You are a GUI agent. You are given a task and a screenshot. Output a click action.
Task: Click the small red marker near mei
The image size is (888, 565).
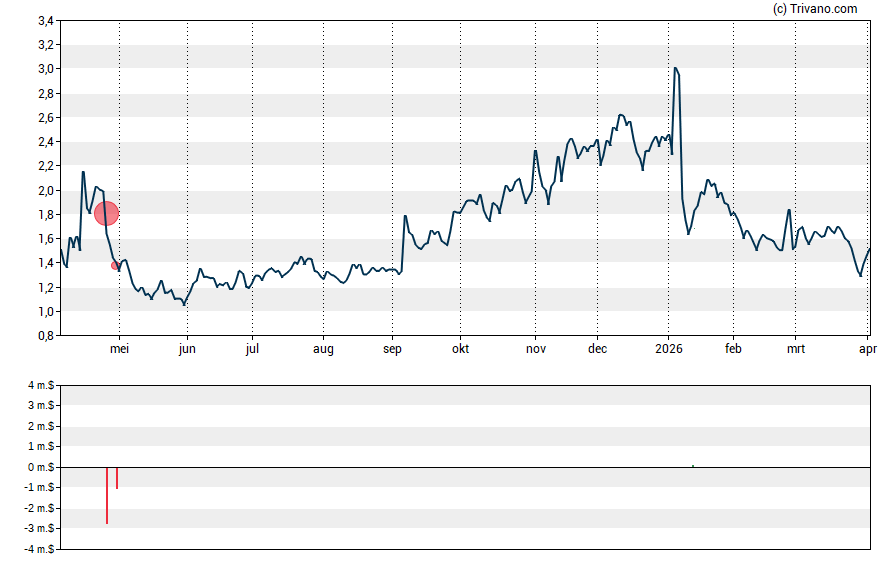click(115, 266)
